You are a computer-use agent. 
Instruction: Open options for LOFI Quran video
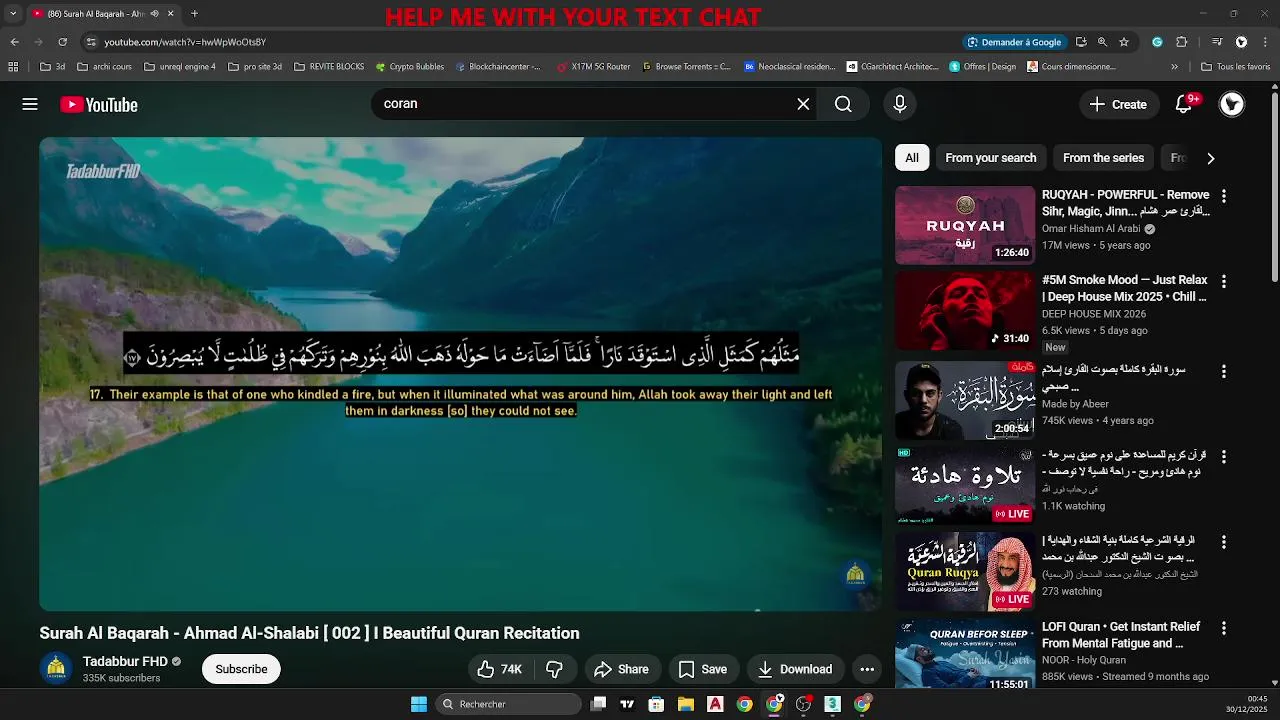click(x=1223, y=628)
